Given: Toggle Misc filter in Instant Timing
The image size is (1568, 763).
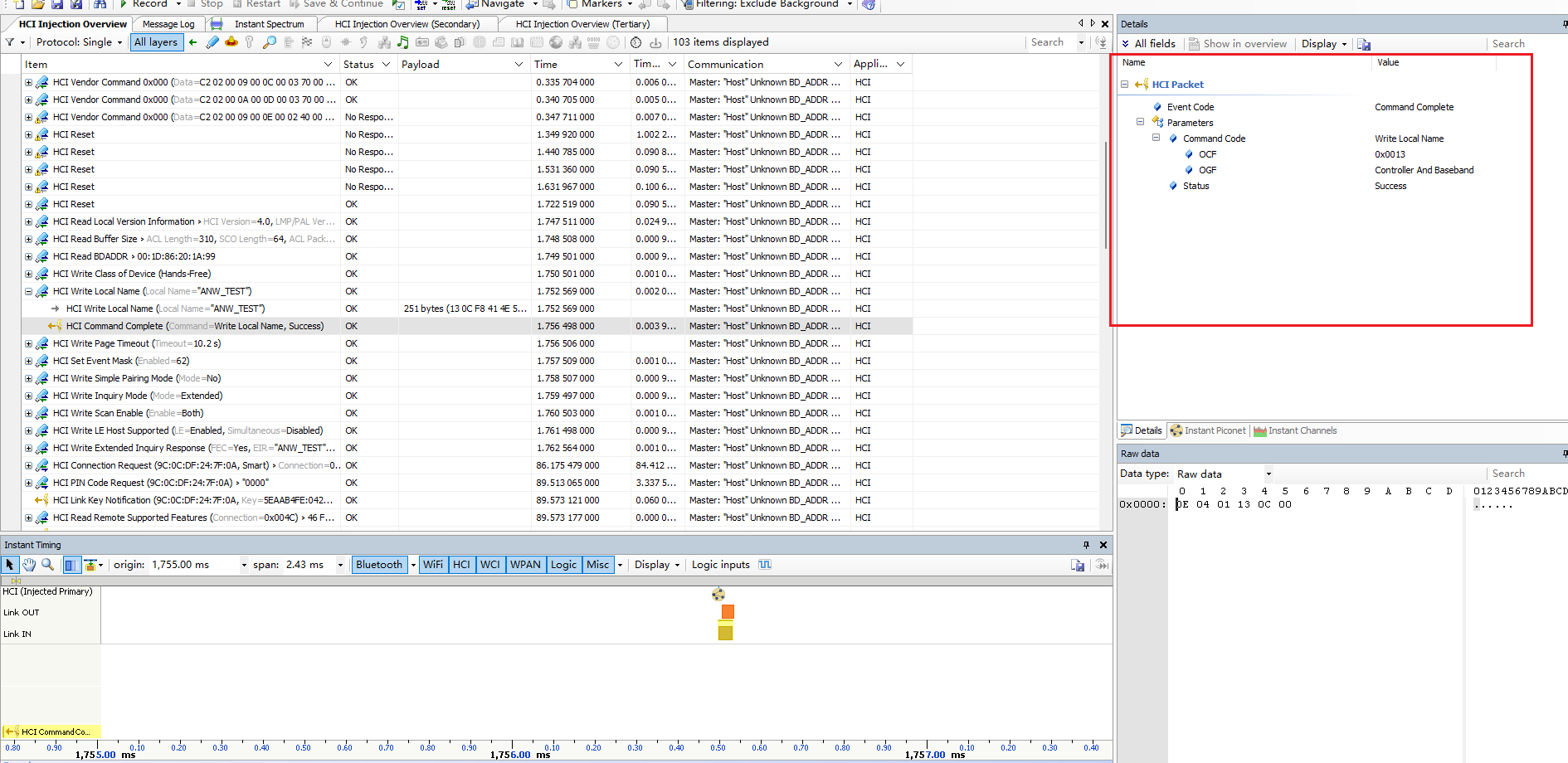Looking at the screenshot, I should (597, 565).
